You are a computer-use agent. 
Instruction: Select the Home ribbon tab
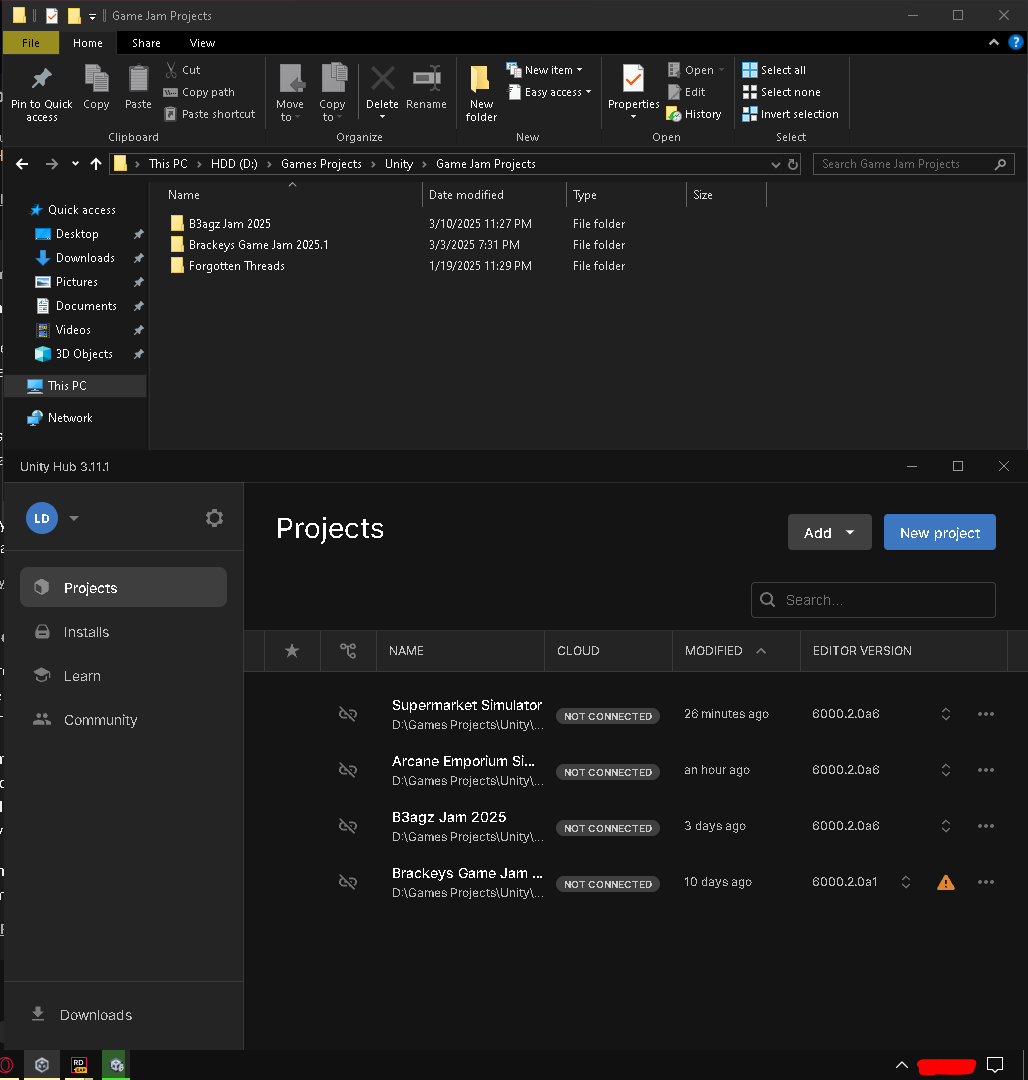click(87, 43)
